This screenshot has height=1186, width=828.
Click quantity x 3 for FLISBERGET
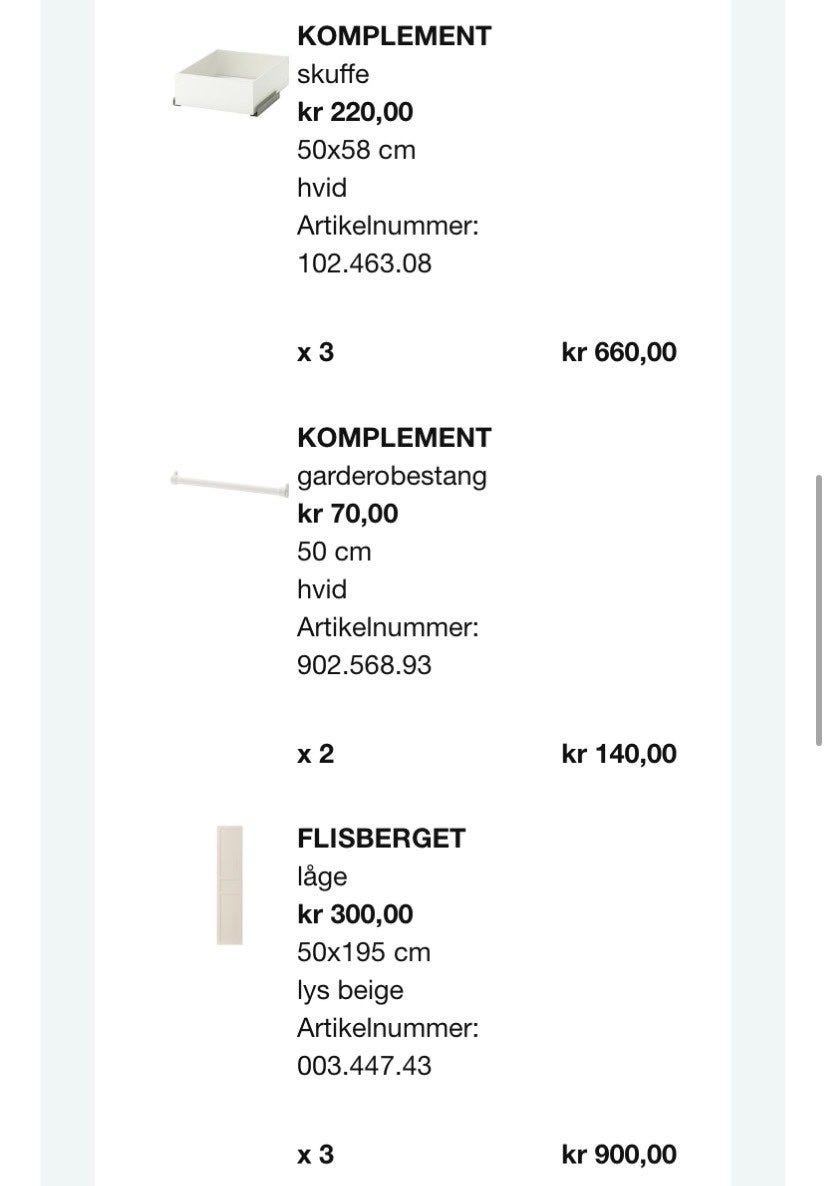(x=316, y=1154)
